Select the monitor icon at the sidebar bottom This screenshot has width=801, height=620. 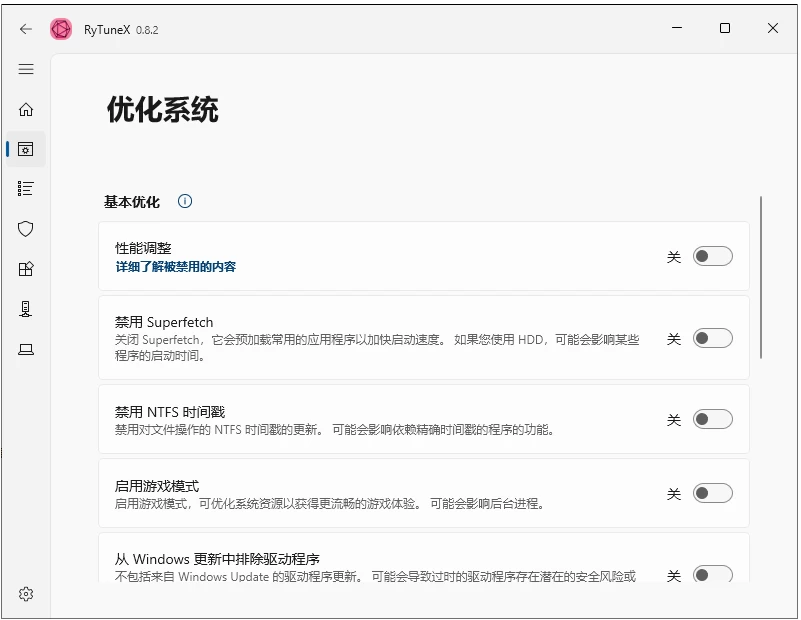click(x=26, y=348)
